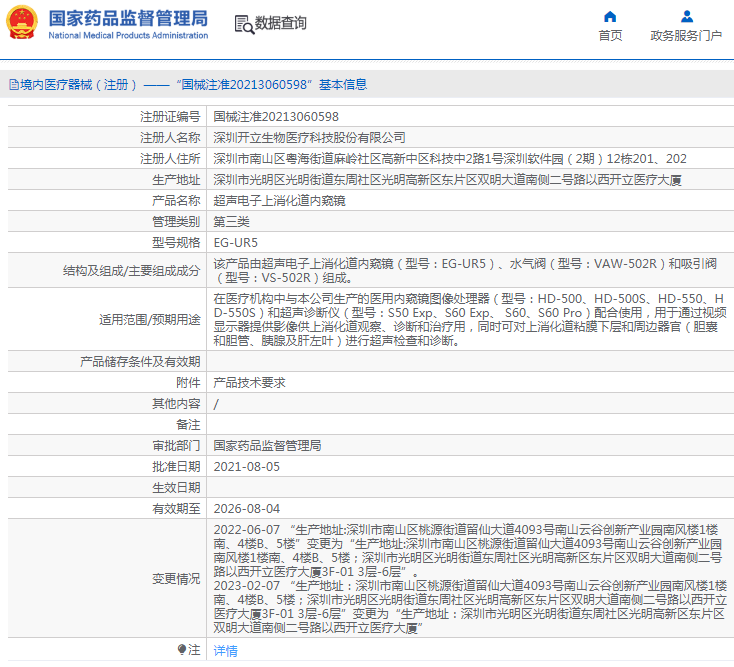Click the 变更情况 label
The image size is (734, 667).
point(176,579)
